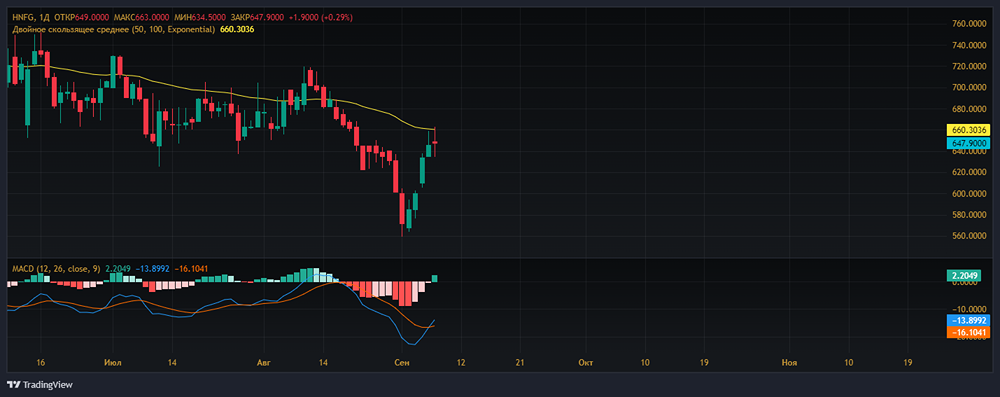Click the Окт label on time axis

click(585, 362)
